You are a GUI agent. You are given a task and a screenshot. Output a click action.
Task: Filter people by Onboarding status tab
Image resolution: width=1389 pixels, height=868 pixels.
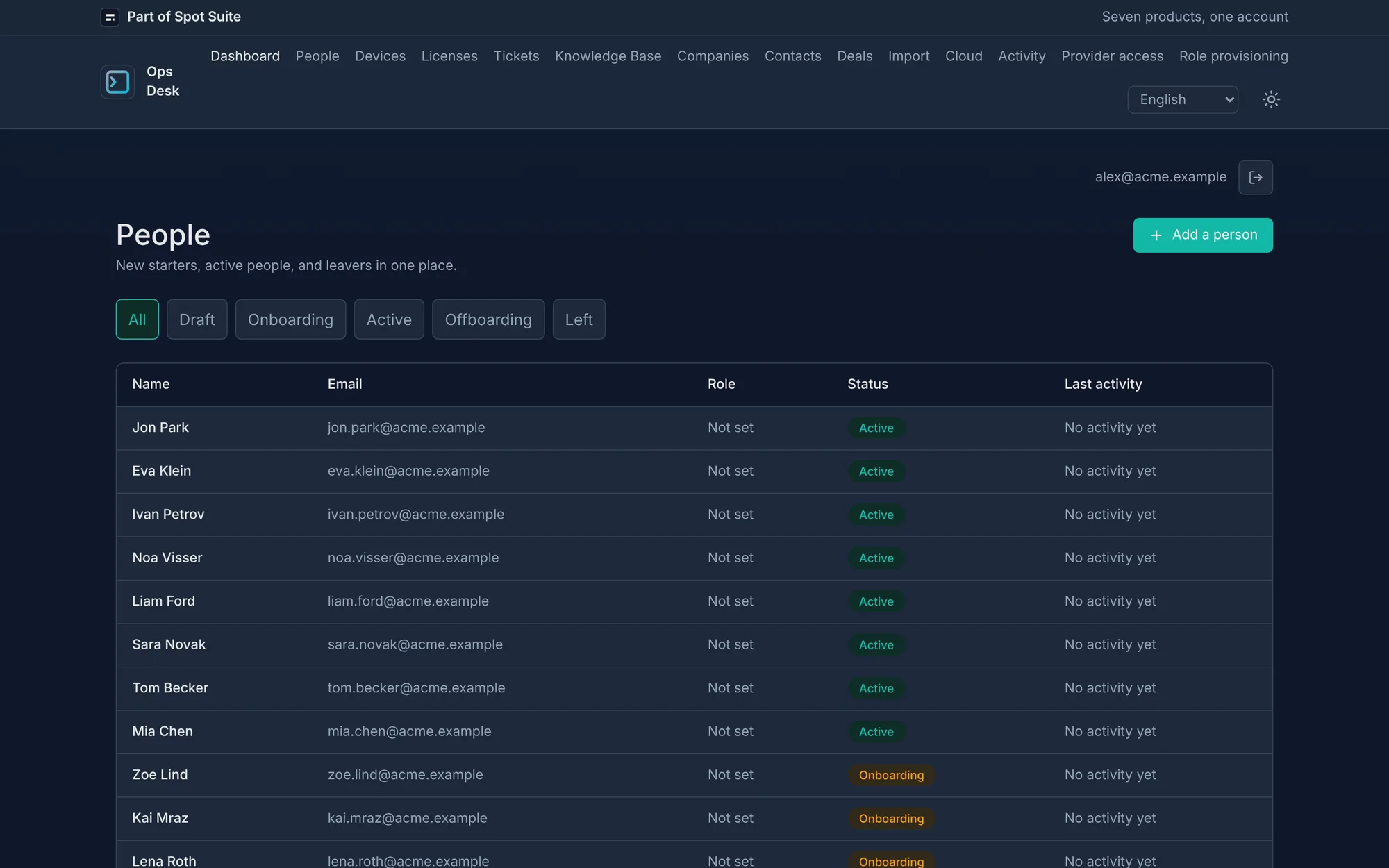click(x=290, y=319)
